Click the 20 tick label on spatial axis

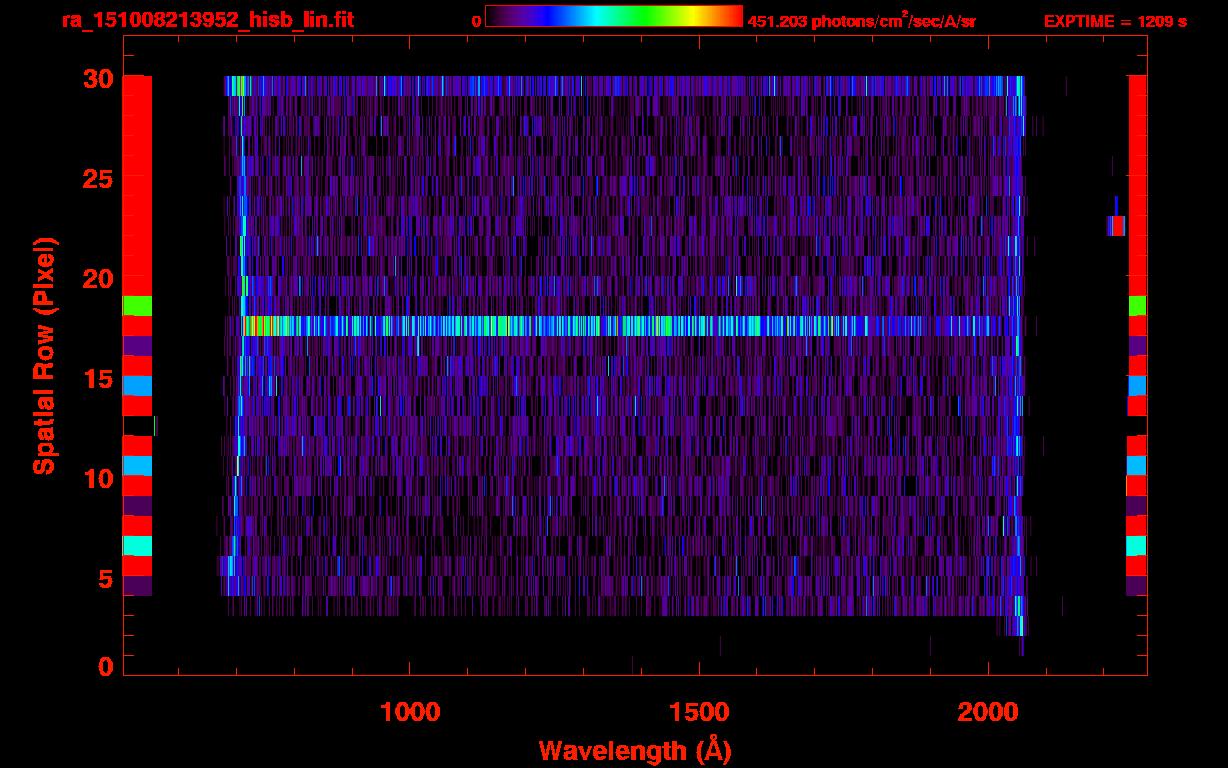[97, 279]
